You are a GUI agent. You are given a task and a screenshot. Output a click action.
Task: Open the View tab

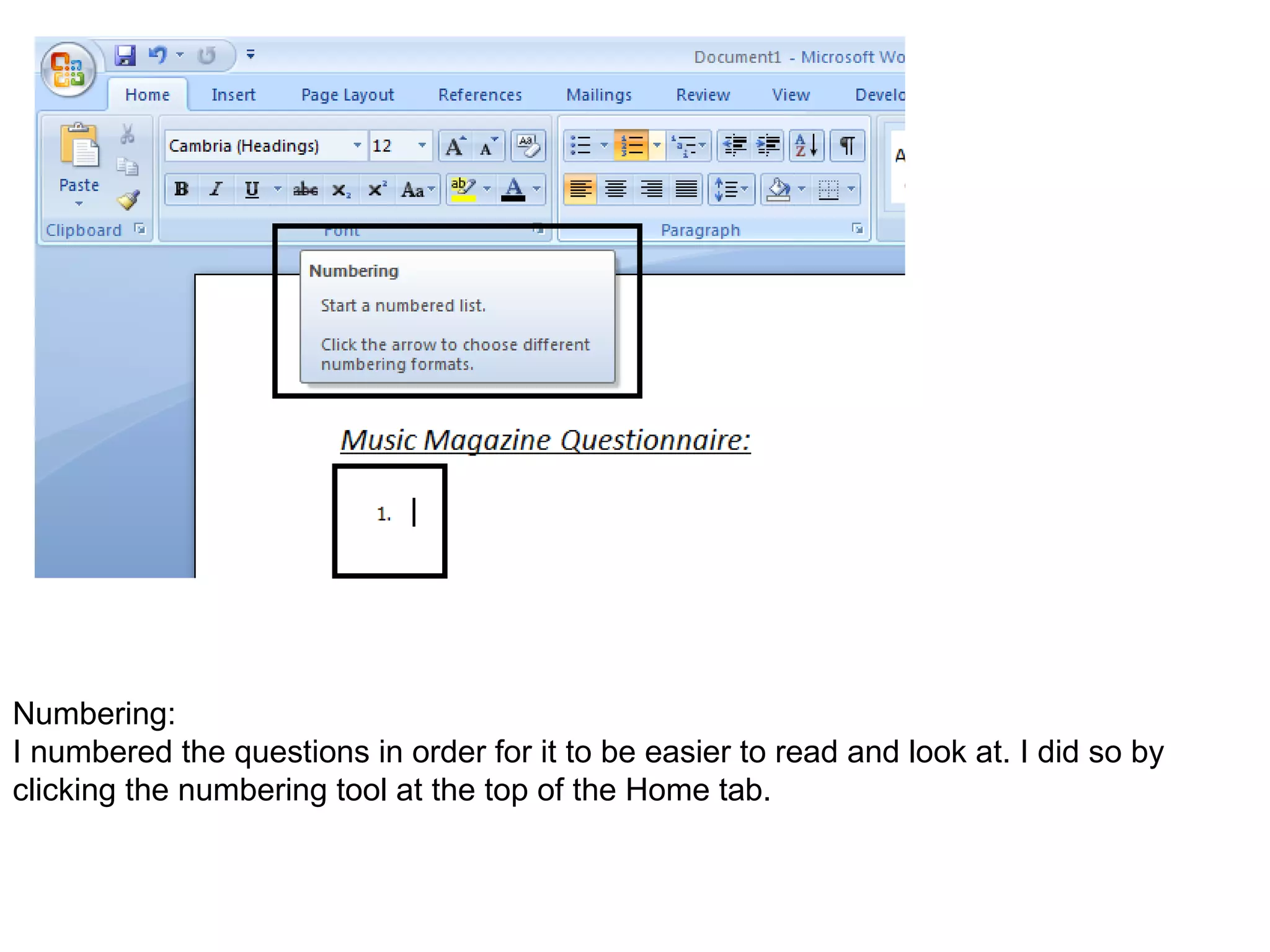[x=791, y=95]
